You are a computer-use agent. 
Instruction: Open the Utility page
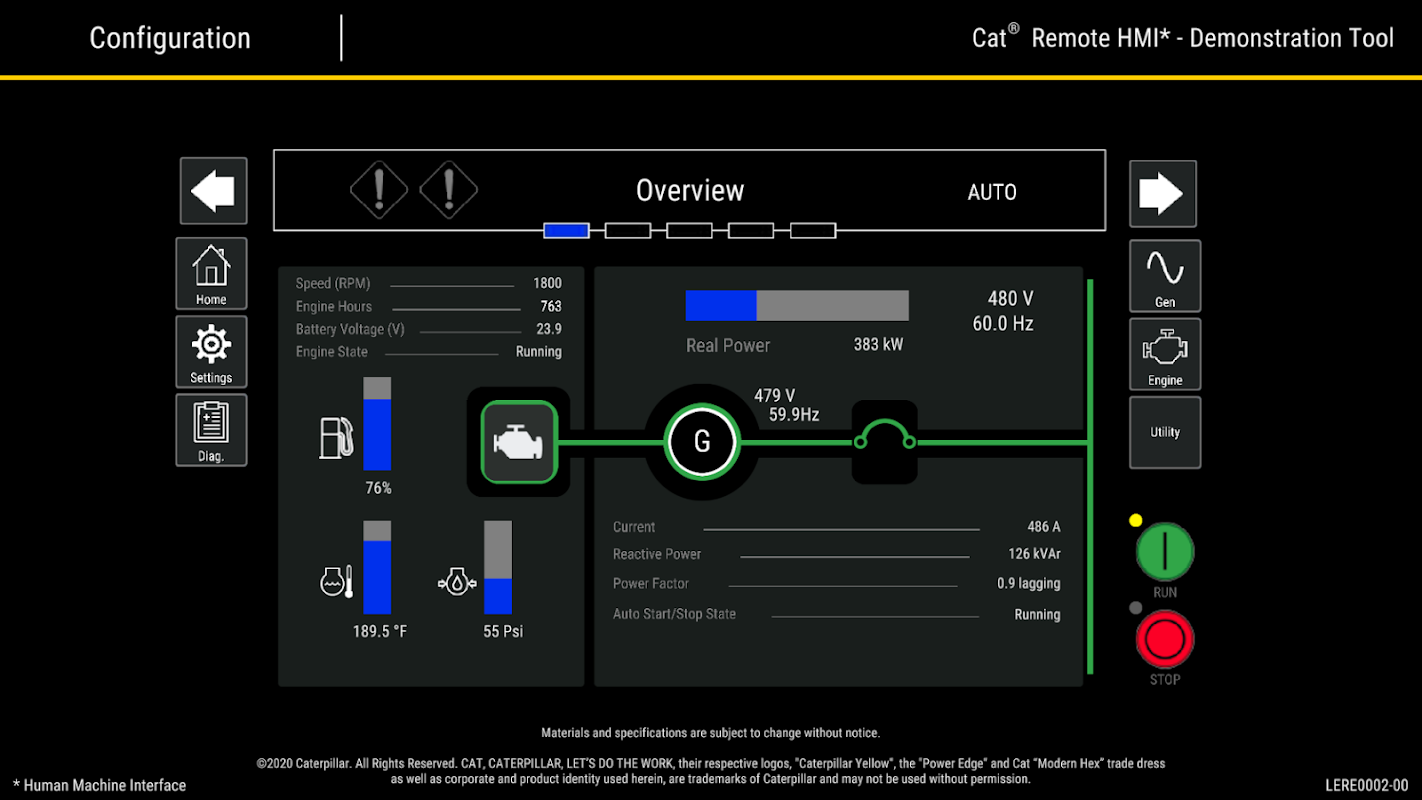[1165, 432]
